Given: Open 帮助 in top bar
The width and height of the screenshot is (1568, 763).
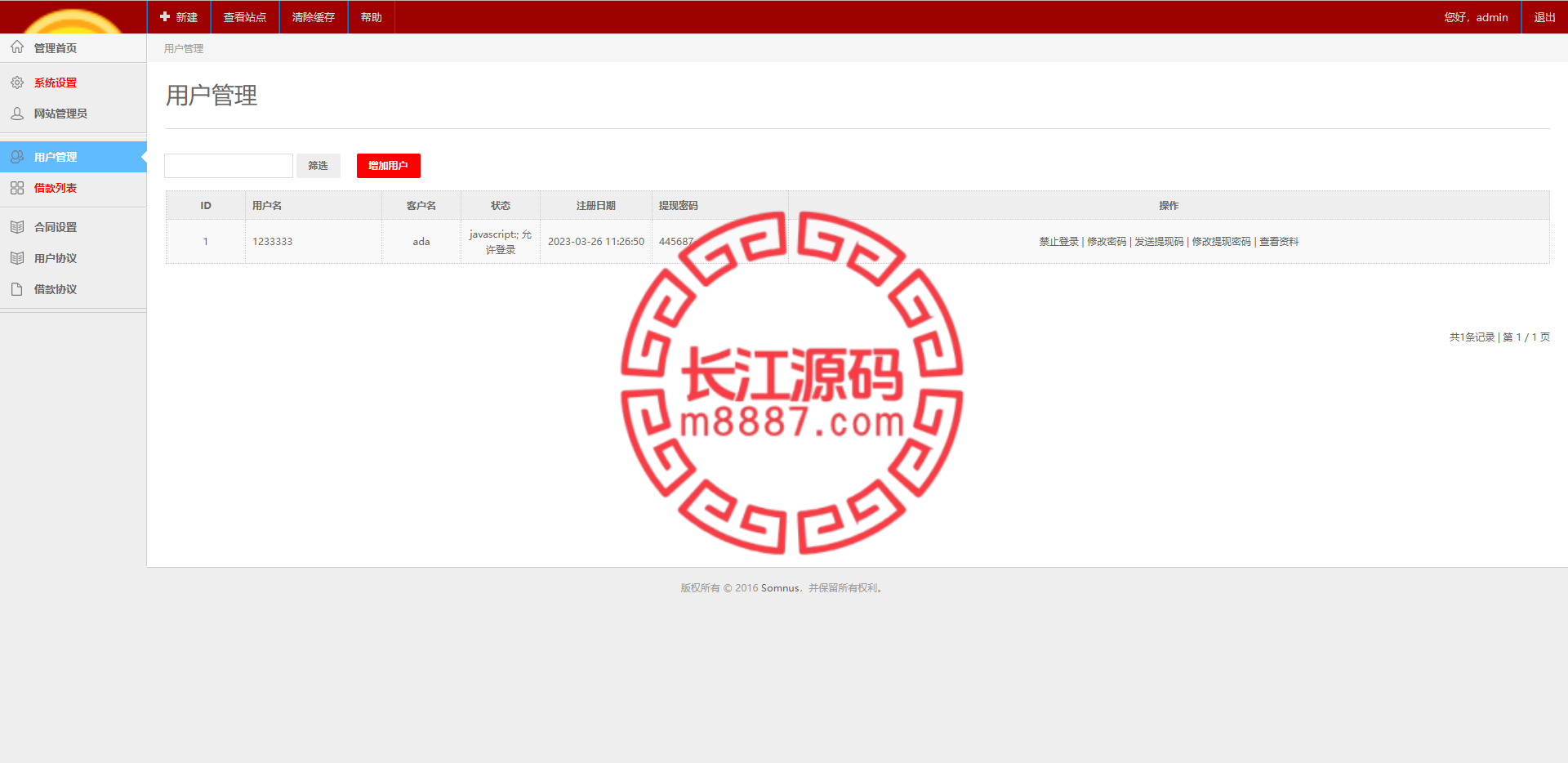Looking at the screenshot, I should (372, 17).
